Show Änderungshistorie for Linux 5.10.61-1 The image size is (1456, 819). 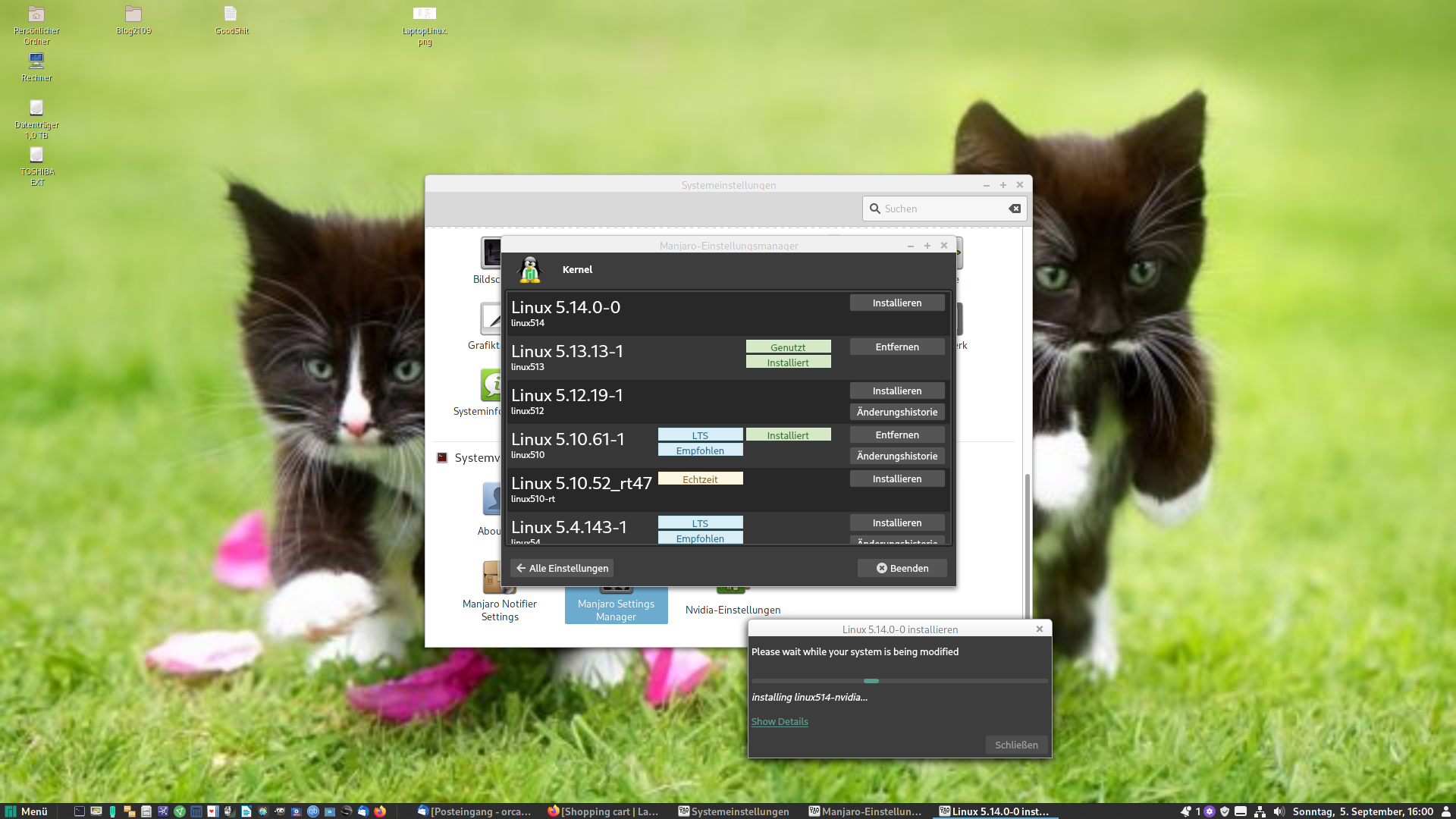pos(897,456)
